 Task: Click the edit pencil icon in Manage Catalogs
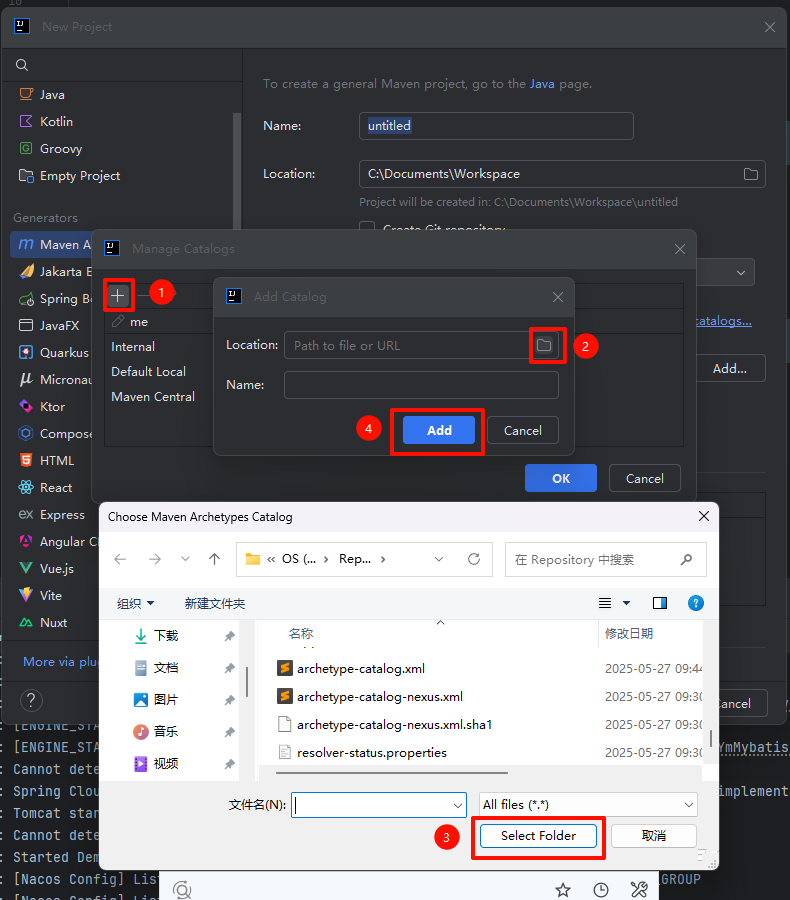coord(118,321)
